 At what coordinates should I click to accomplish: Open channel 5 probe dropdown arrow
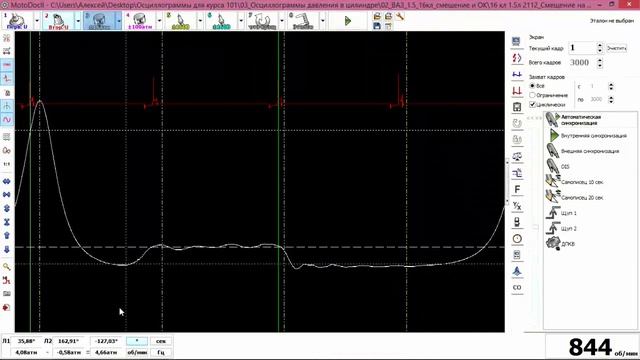pos(200,21)
